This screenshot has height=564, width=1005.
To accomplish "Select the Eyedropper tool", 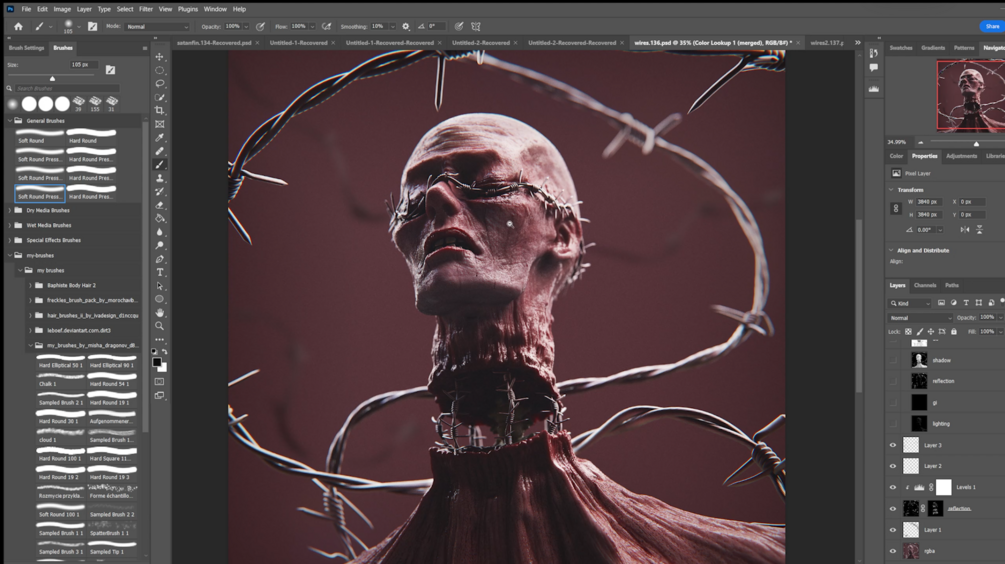I will point(160,137).
